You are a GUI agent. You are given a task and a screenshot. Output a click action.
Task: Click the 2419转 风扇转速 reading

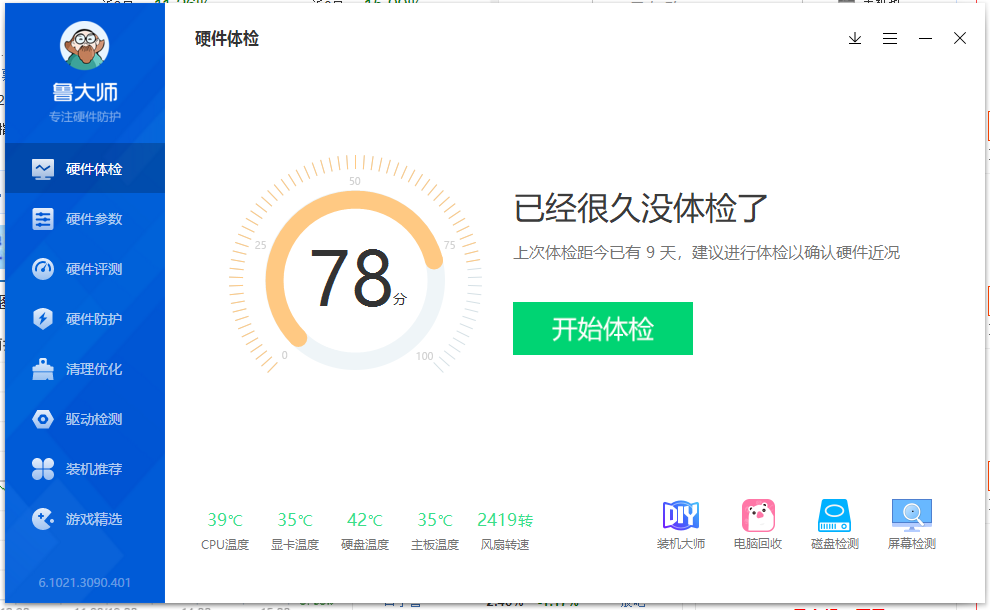tap(505, 520)
